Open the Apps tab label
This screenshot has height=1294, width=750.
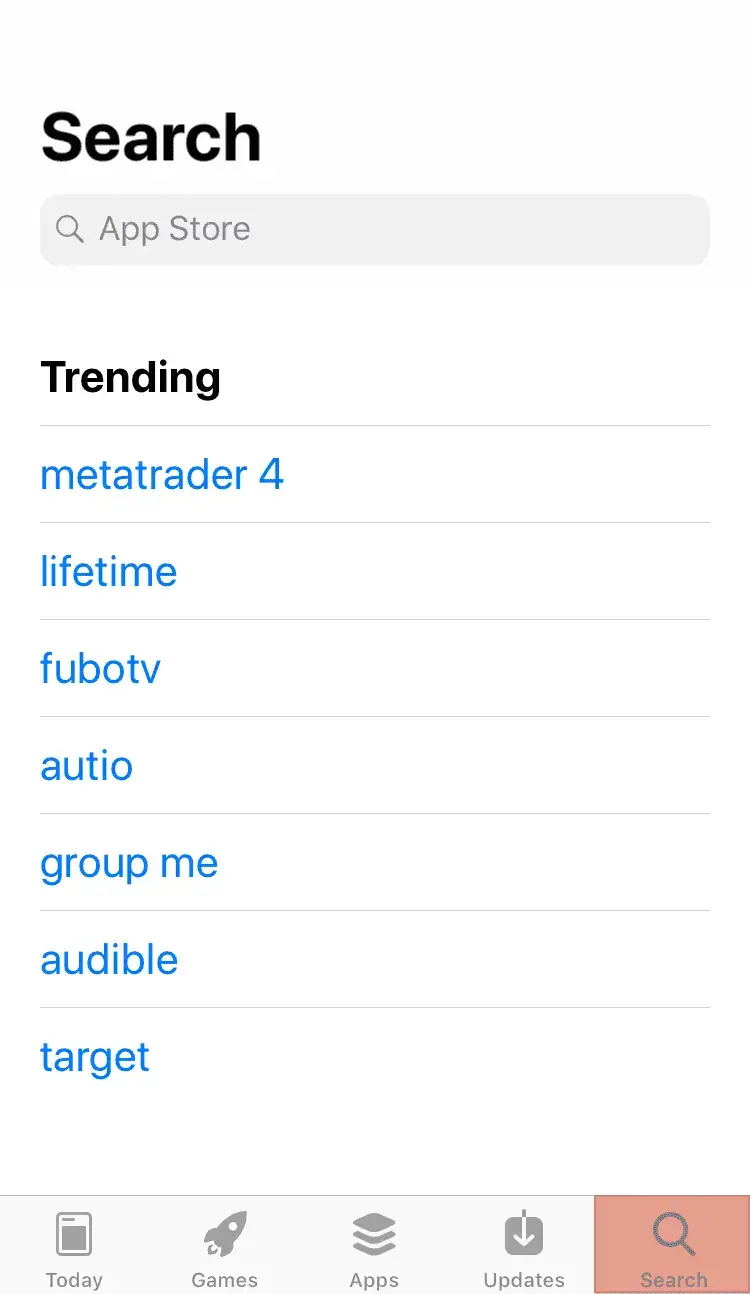tap(374, 1280)
